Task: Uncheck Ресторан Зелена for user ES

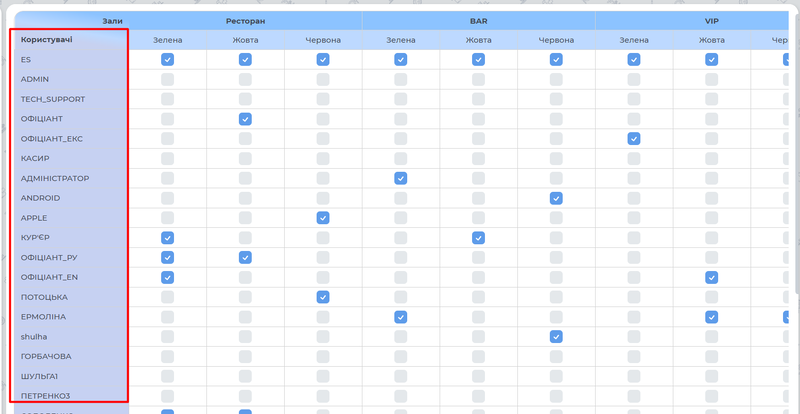Action: click(167, 60)
